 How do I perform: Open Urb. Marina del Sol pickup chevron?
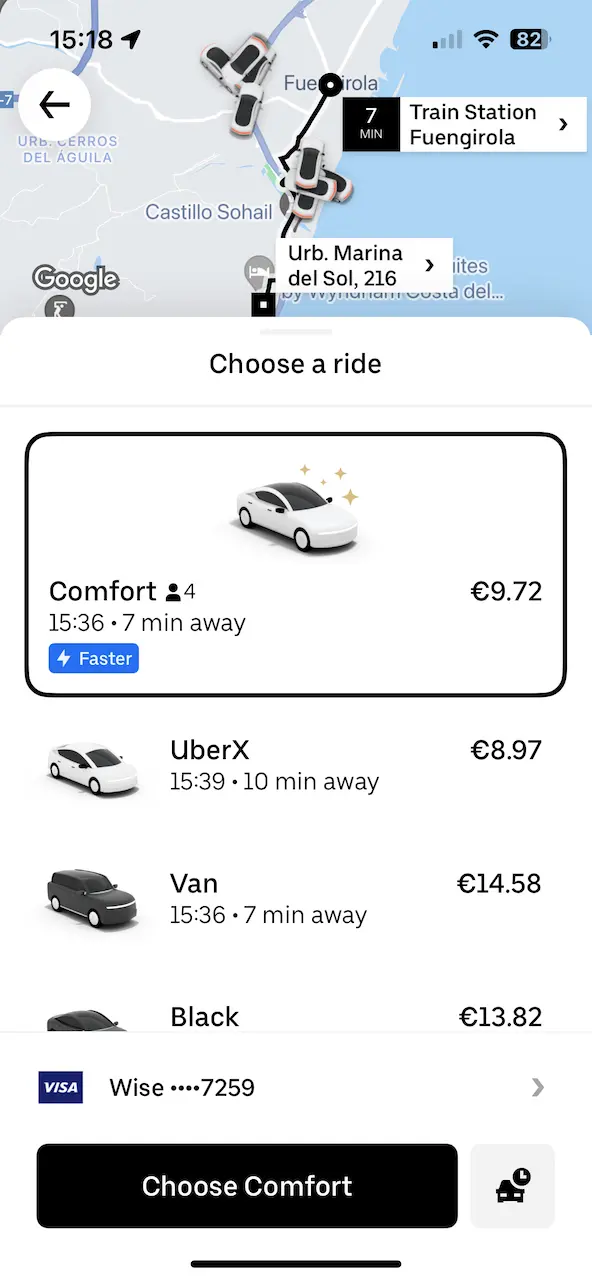coord(430,265)
